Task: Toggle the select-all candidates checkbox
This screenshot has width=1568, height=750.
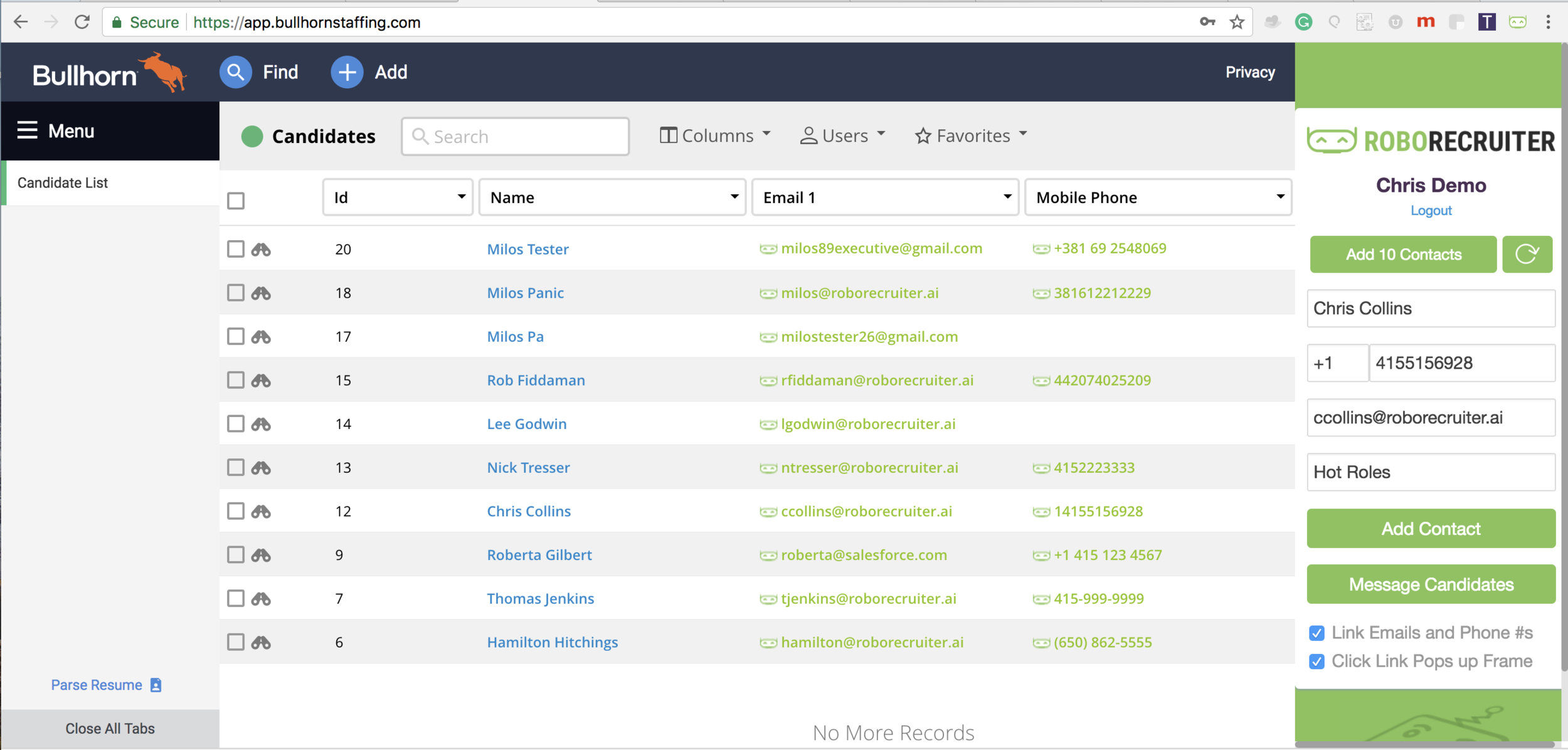Action: (x=236, y=201)
